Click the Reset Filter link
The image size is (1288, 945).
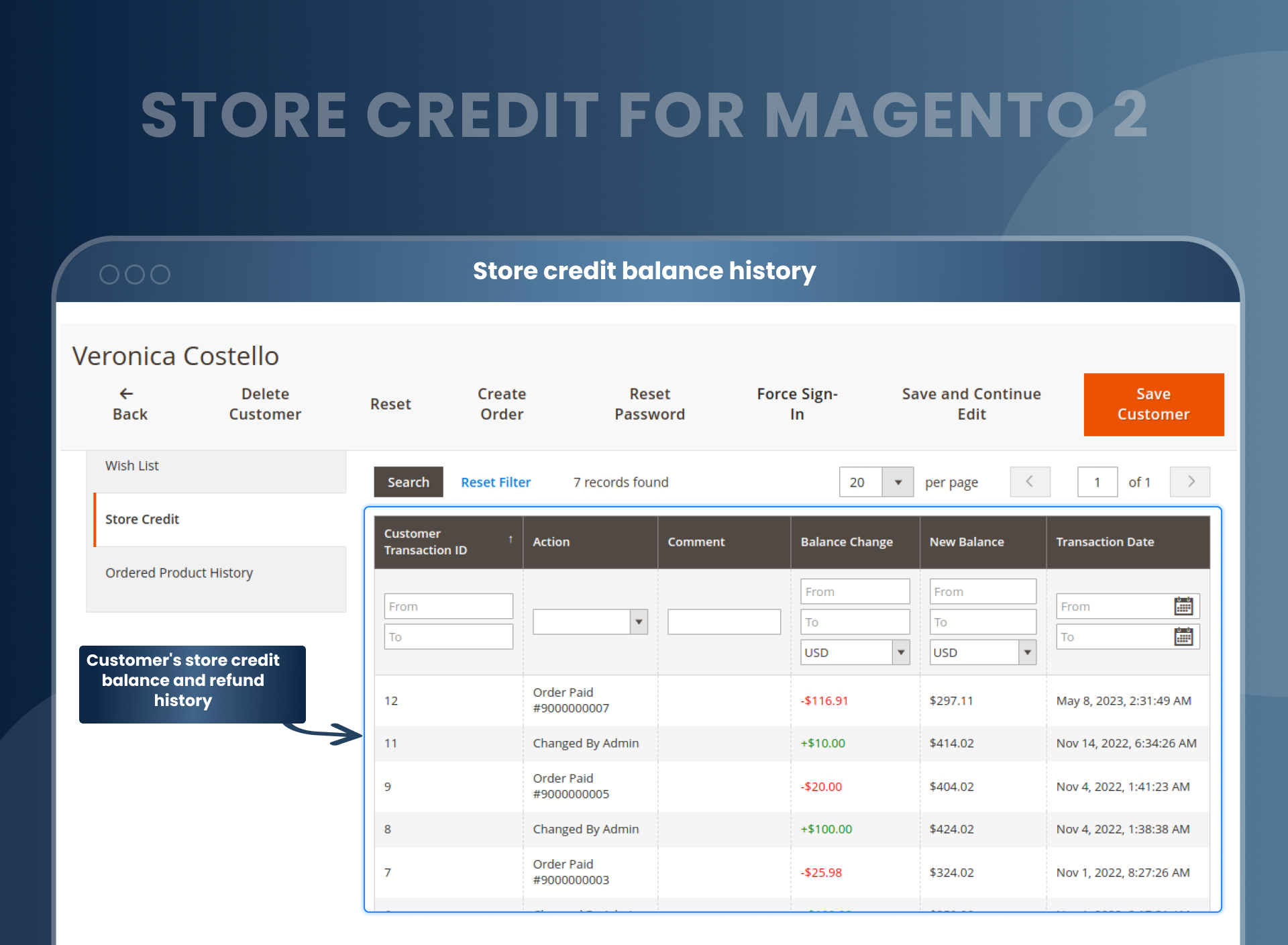pos(496,482)
